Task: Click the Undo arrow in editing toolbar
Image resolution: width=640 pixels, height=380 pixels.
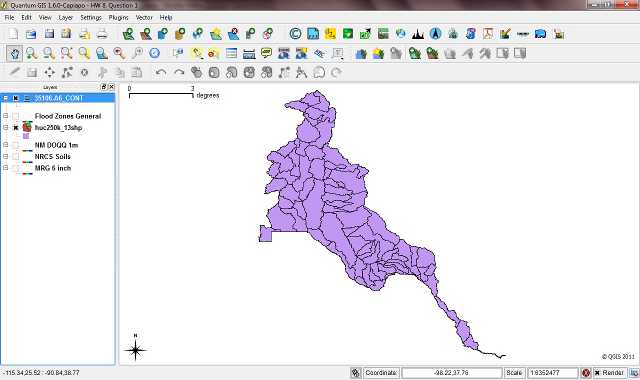Action: [x=161, y=73]
